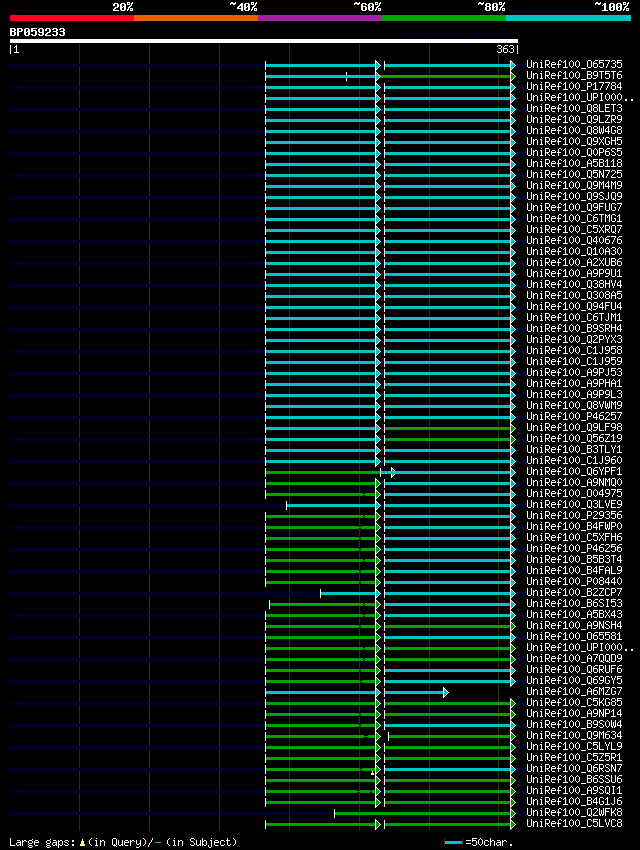The image size is (640, 850).
Task: Select label UniRef100_A7QQD9
Action: click(x=574, y=659)
